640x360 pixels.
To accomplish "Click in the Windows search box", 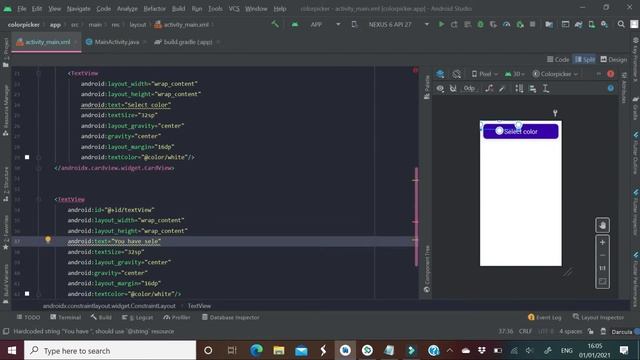I will pyautogui.click(x=110, y=351).
